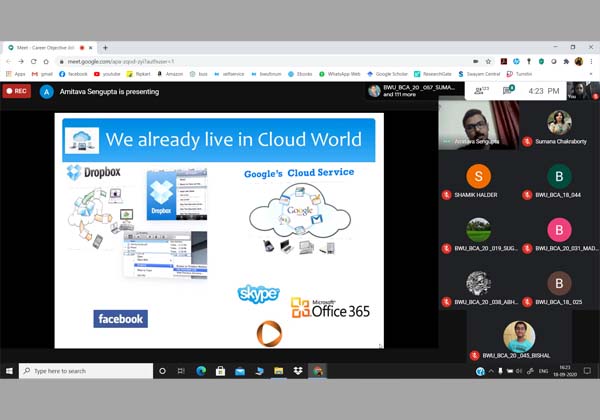
Task: Open the Turnitin bookmark
Action: click(519, 74)
